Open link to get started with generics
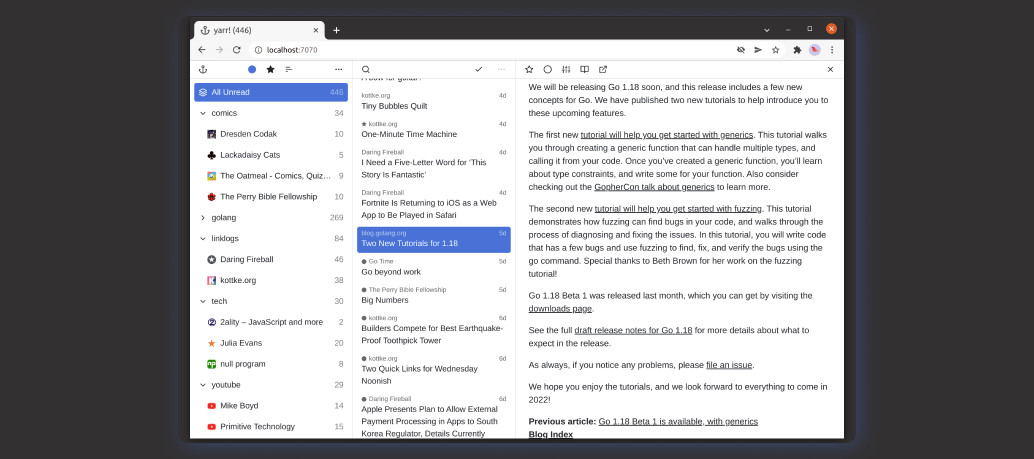Screen dimensions: 1034x459 [x=667, y=135]
